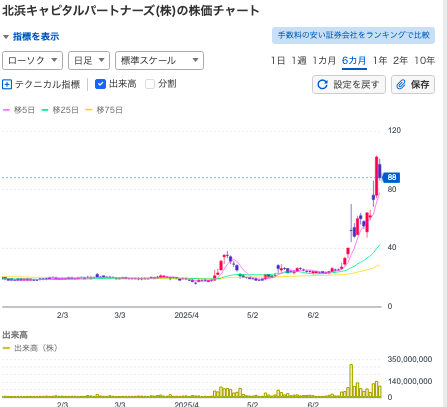This screenshot has width=447, height=407.
Task: Select the 1年 time range
Action: 380,61
